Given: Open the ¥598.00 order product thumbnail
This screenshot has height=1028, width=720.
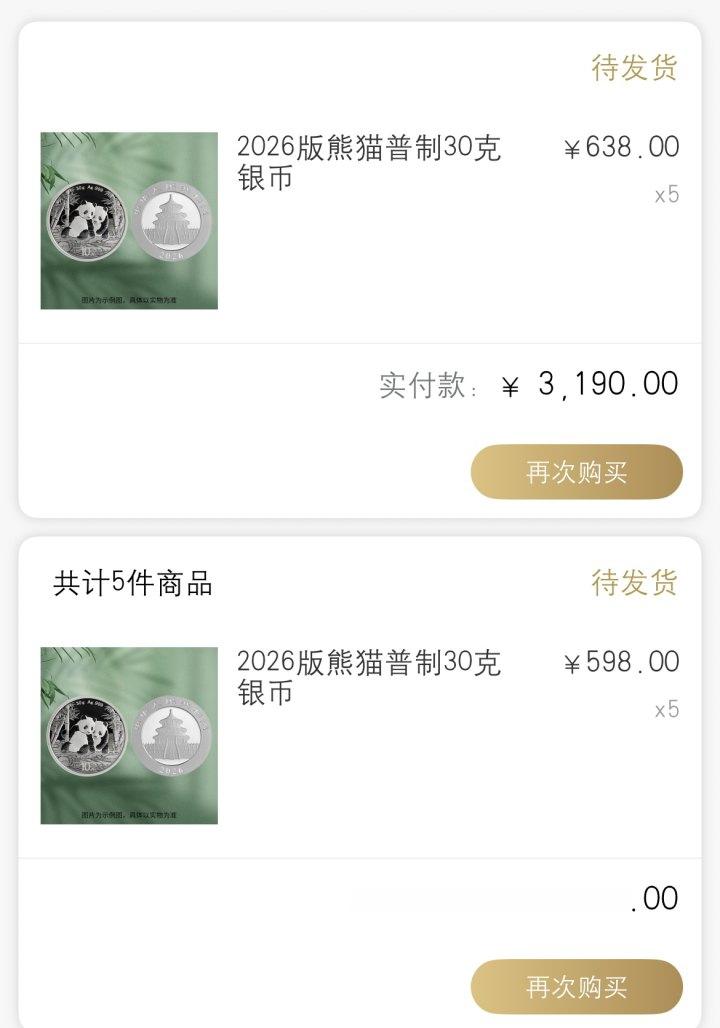Looking at the screenshot, I should click(129, 736).
